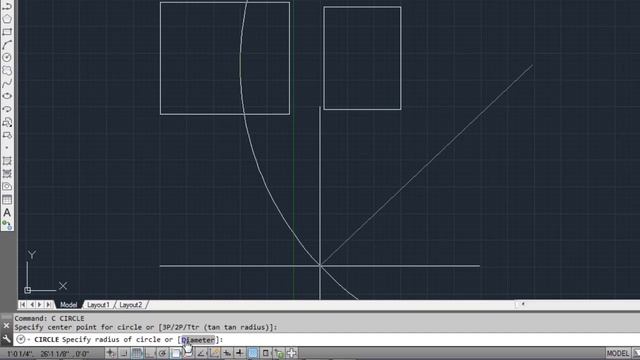This screenshot has height=360, width=640.
Task: Select the Table tool
Action: click(x=7, y=199)
